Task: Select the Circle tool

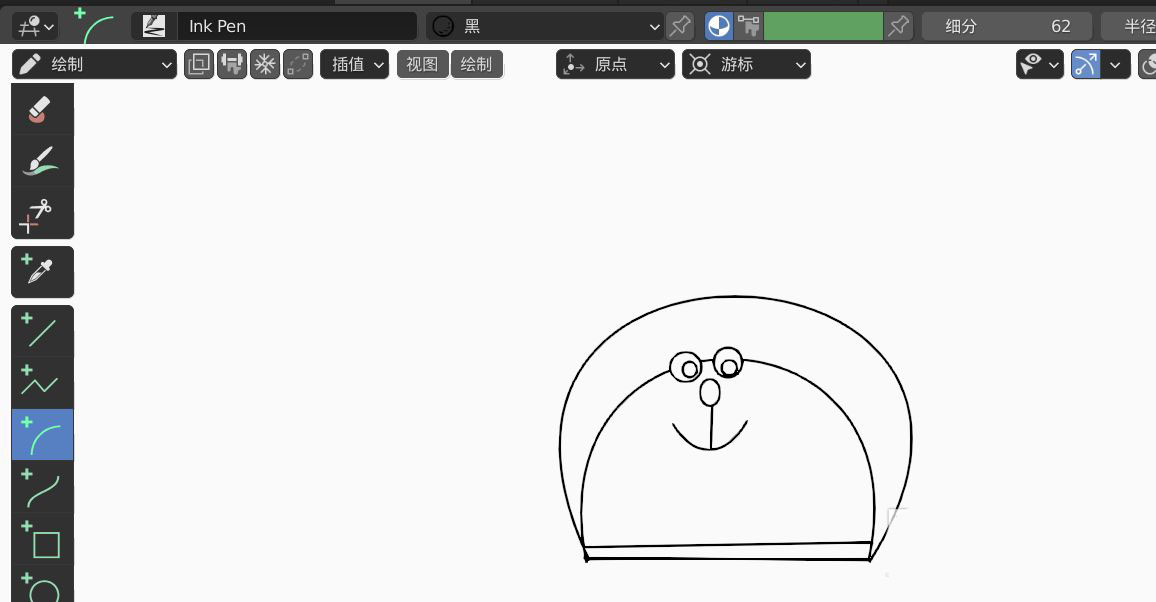Action: [42, 584]
